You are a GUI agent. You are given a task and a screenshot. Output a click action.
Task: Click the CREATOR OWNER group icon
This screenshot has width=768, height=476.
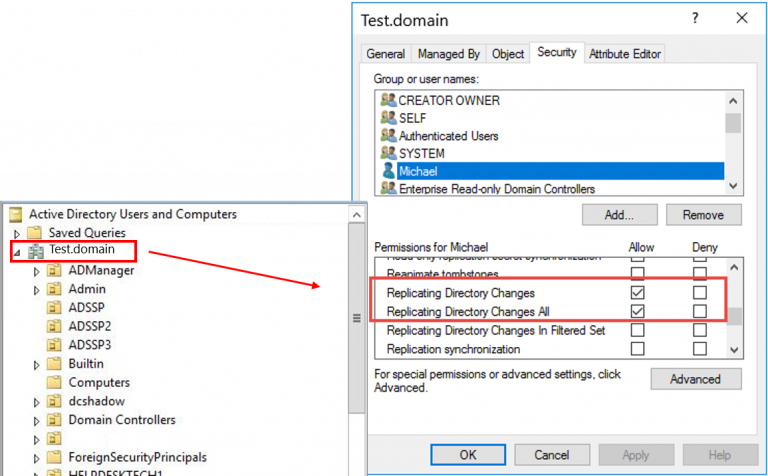(388, 100)
